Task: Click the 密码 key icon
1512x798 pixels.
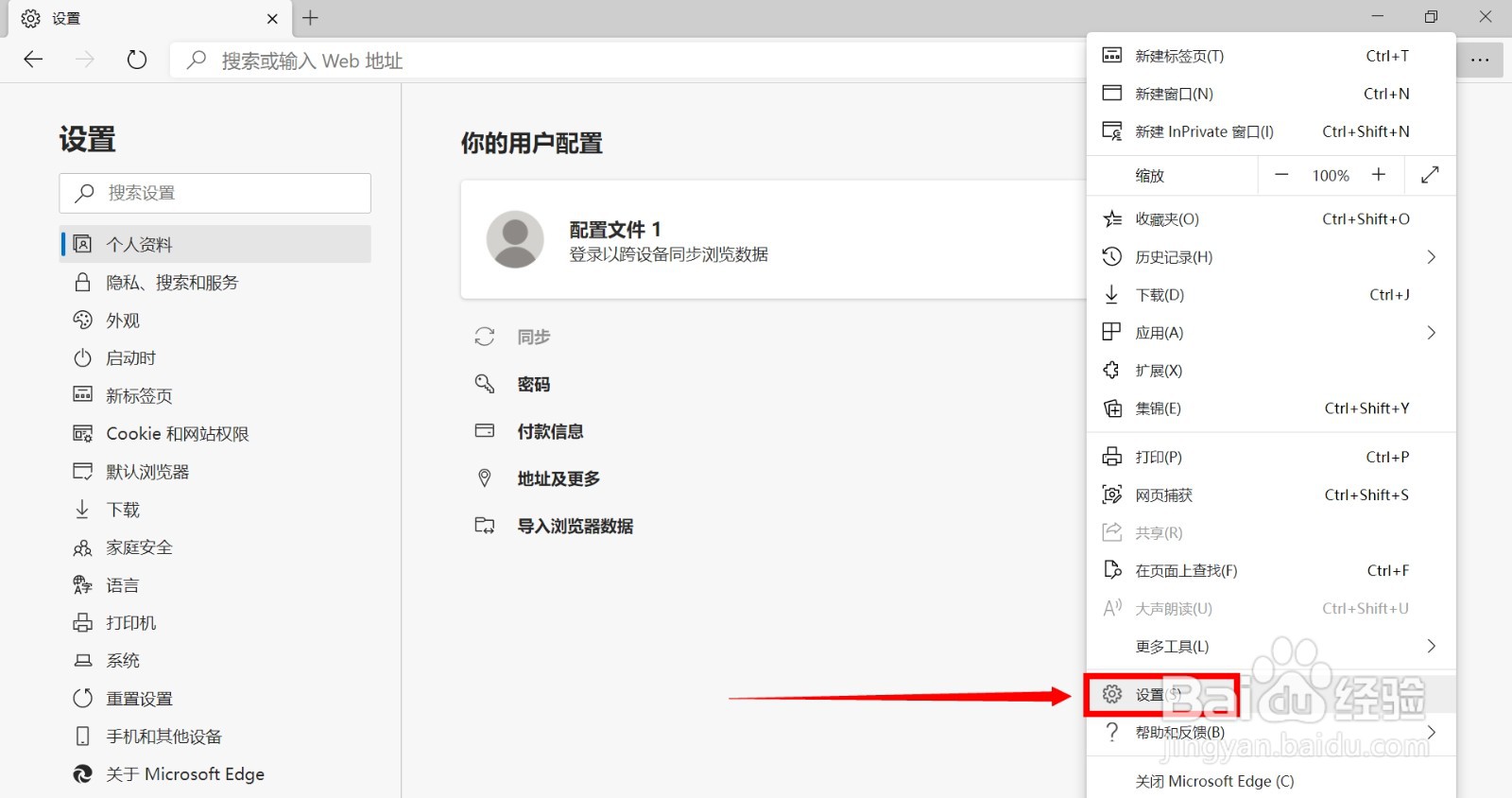Action: [485, 383]
